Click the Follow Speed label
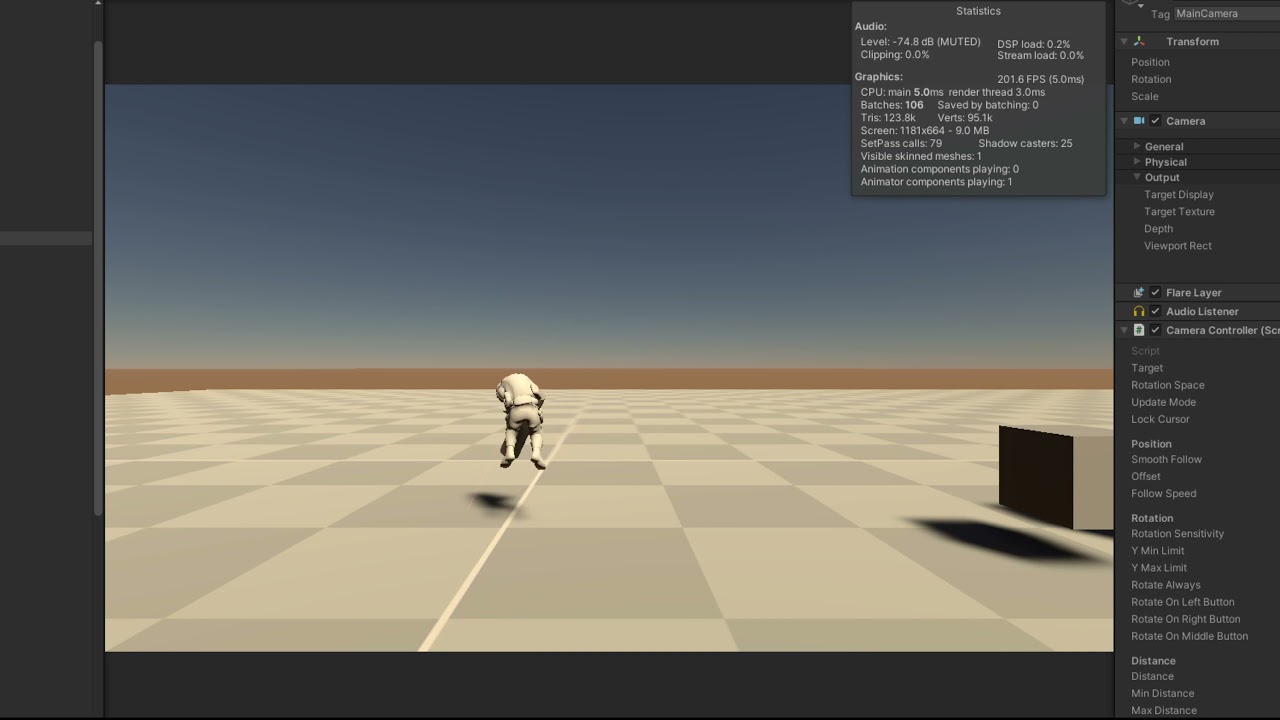 (1163, 494)
